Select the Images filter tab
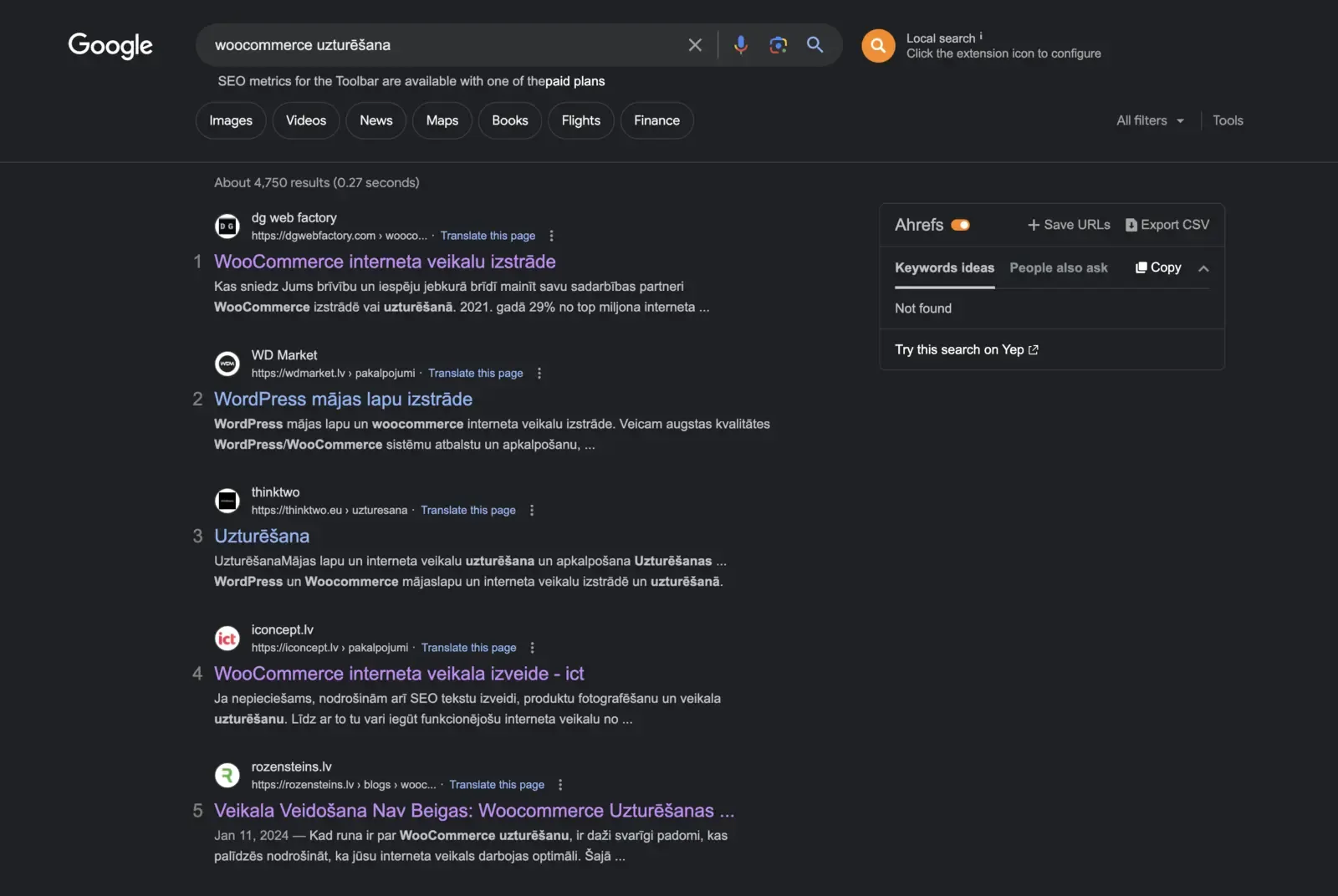This screenshot has width=1338, height=896. 231,120
